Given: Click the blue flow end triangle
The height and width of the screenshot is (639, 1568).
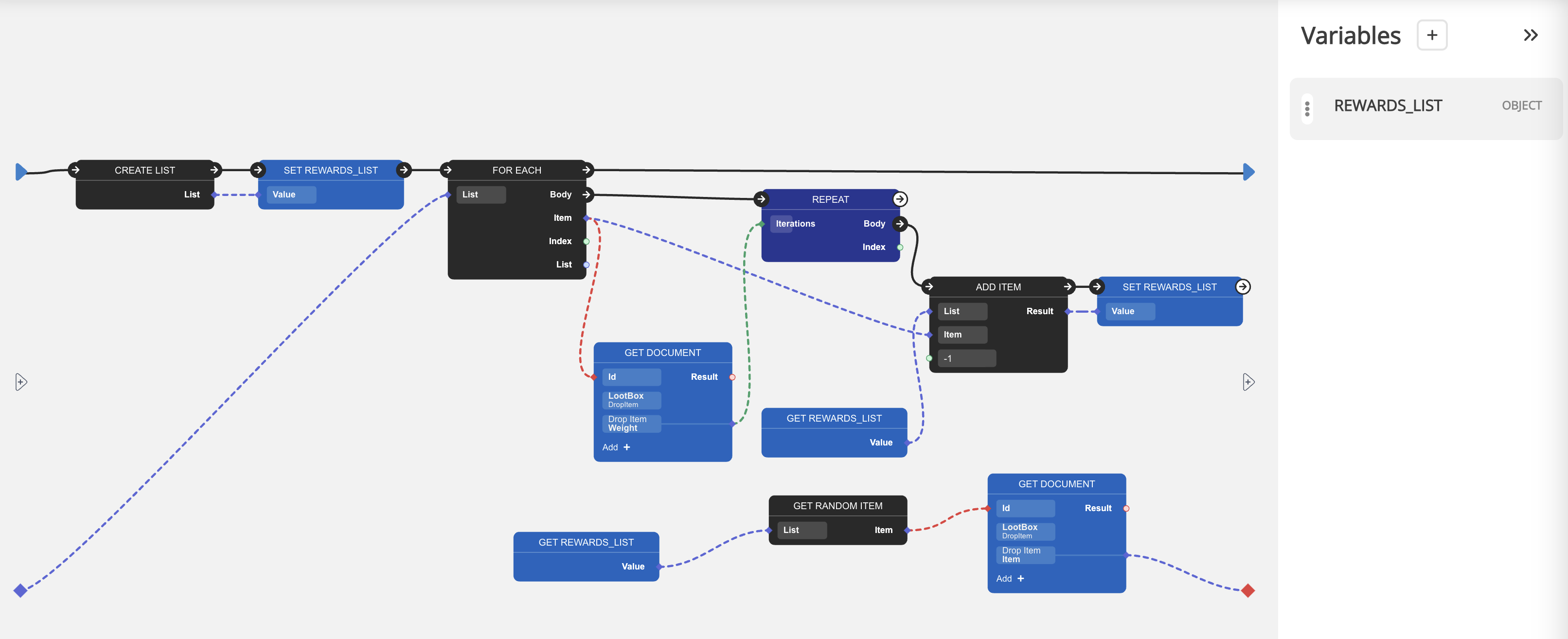Looking at the screenshot, I should 1248,172.
